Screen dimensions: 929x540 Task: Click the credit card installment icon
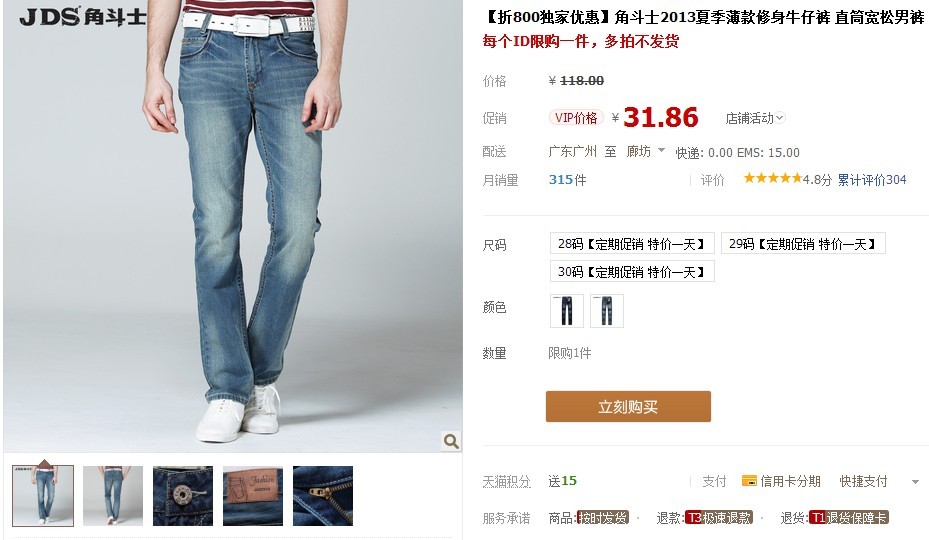pos(749,481)
